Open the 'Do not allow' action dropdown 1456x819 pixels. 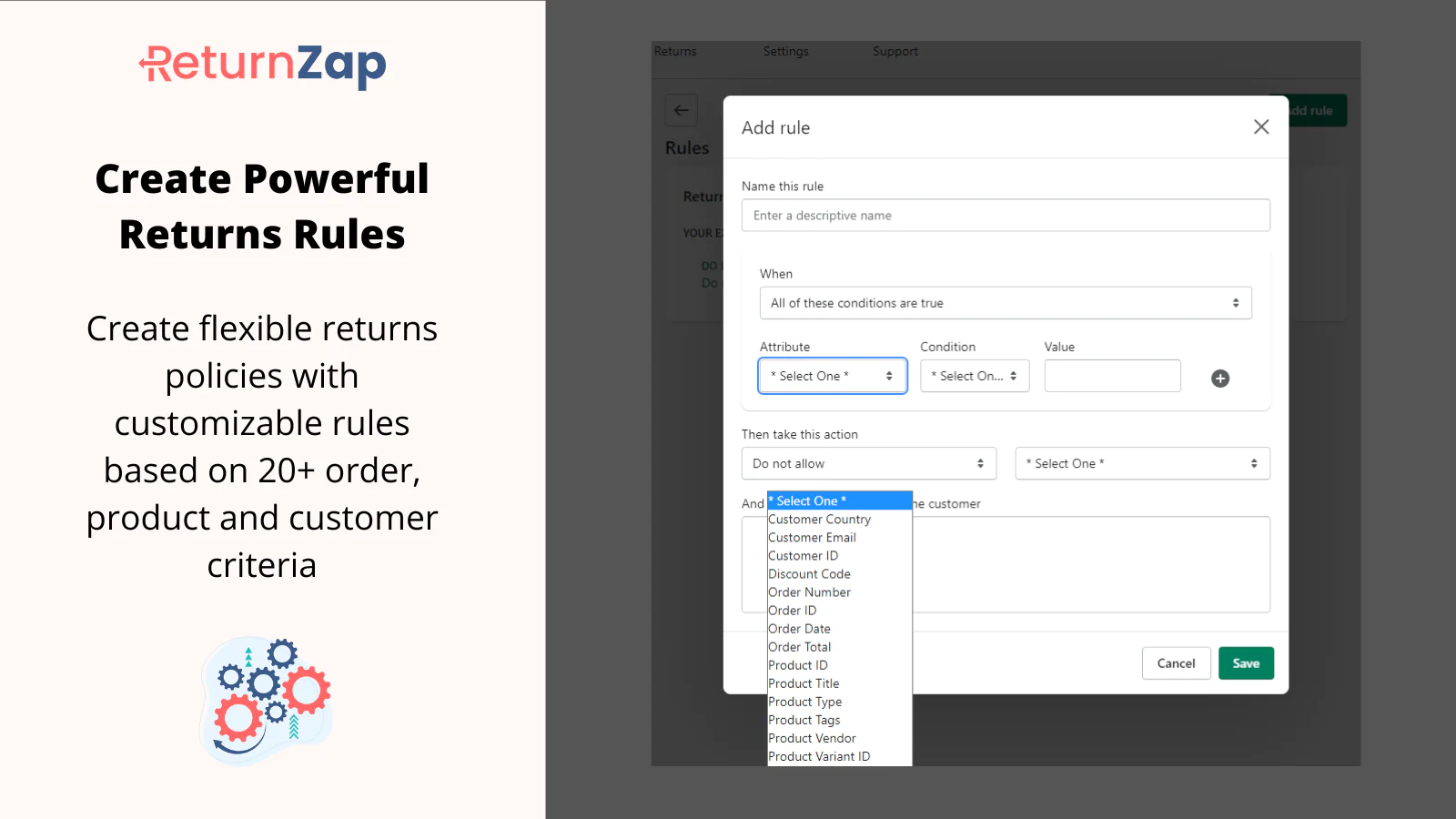coord(868,463)
